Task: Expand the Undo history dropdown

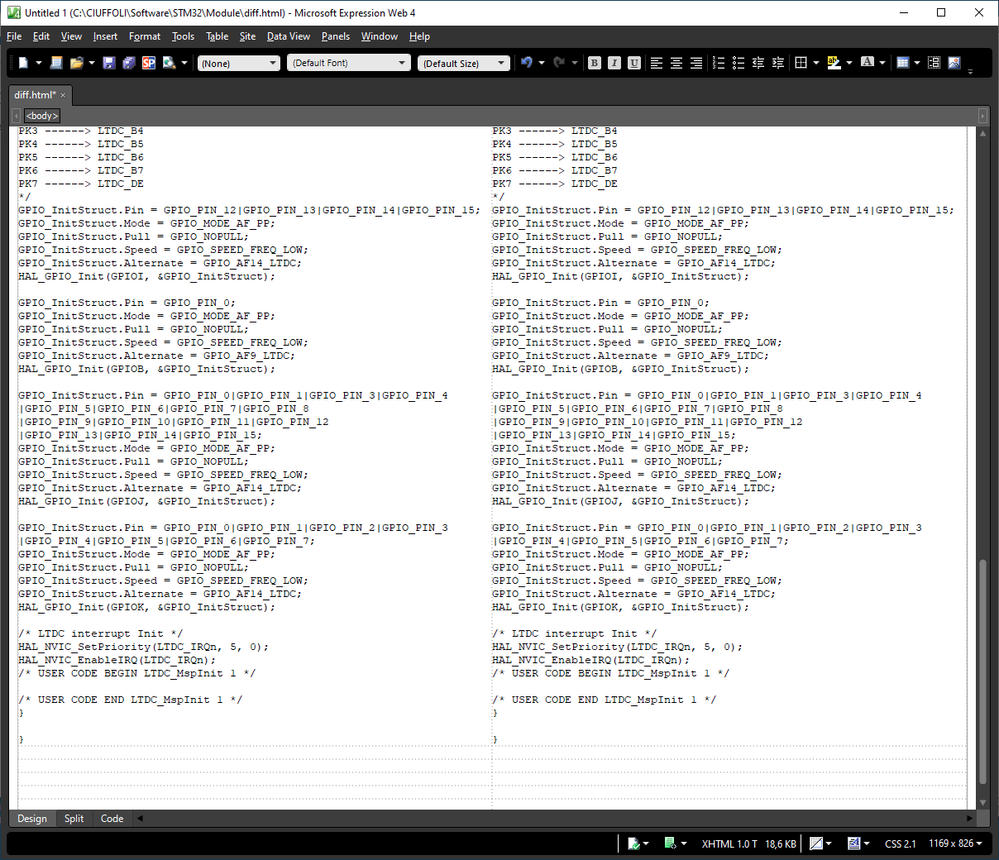Action: pos(542,63)
